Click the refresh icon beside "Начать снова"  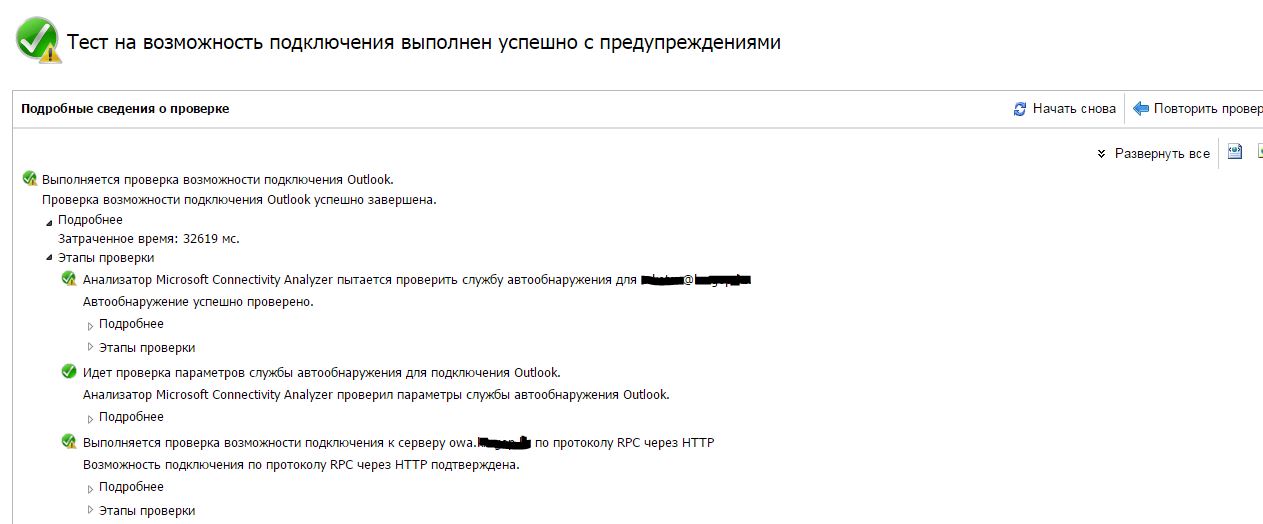[x=1020, y=109]
